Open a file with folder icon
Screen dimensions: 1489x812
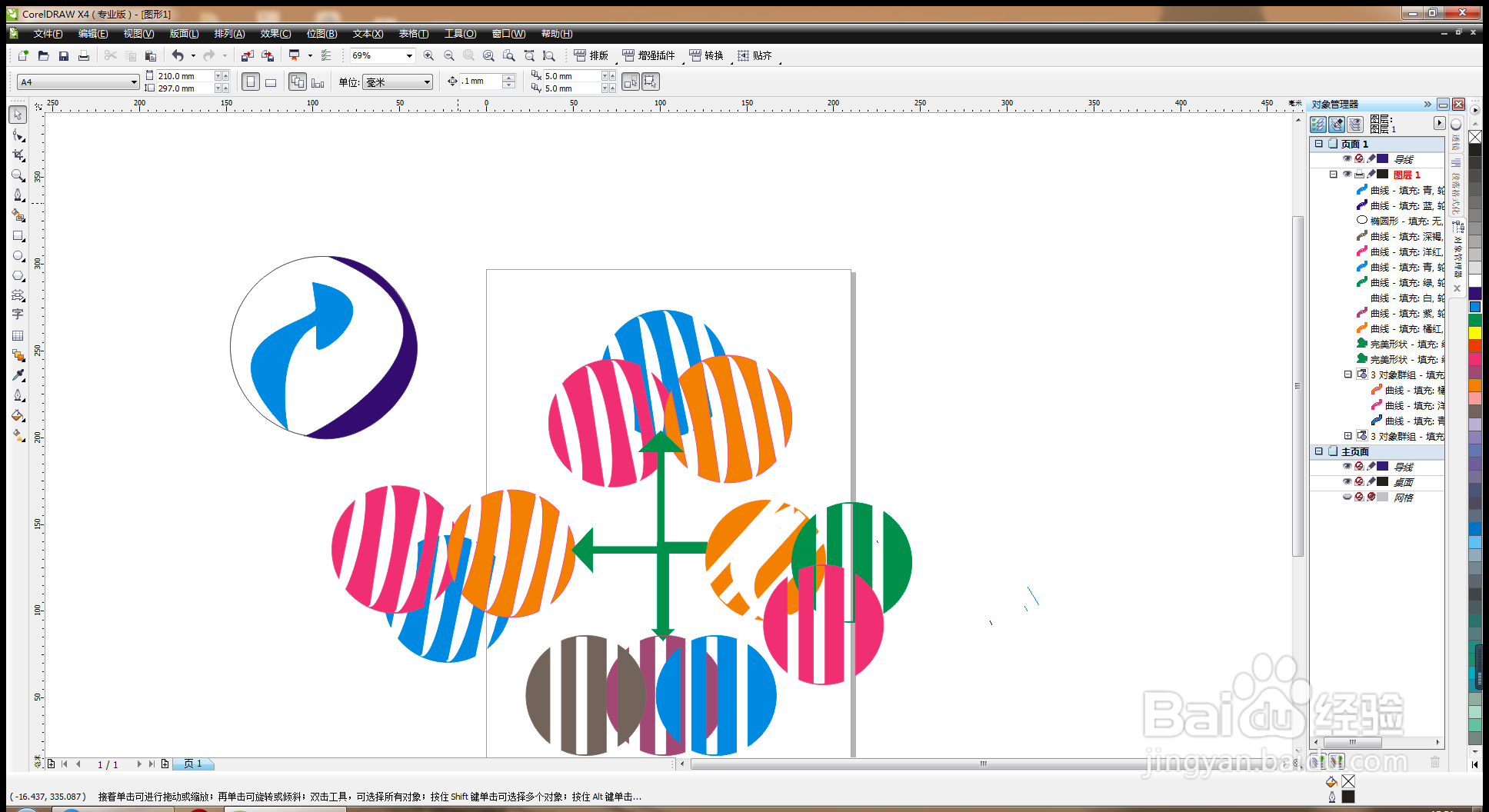click(43, 55)
